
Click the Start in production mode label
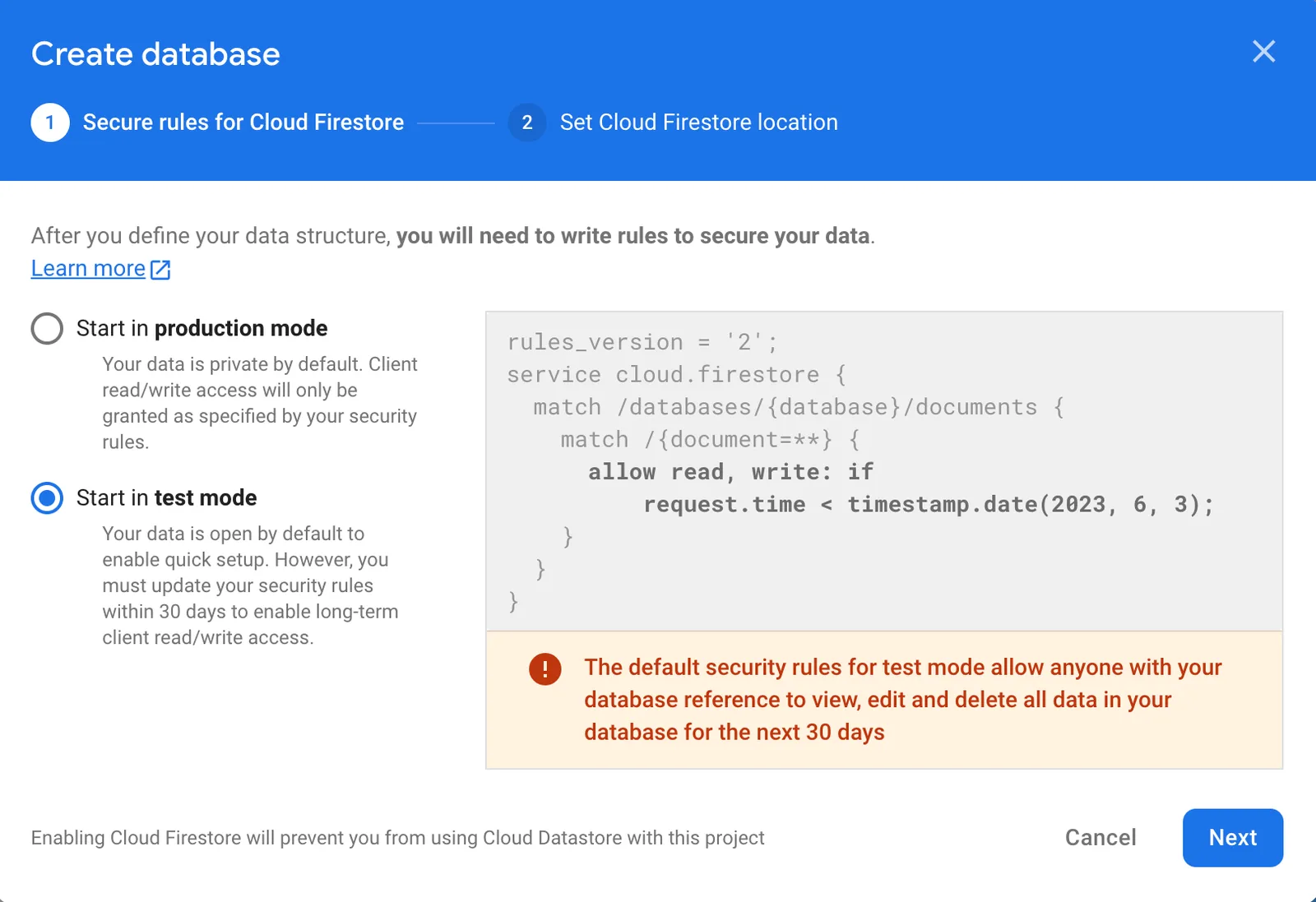pos(202,328)
